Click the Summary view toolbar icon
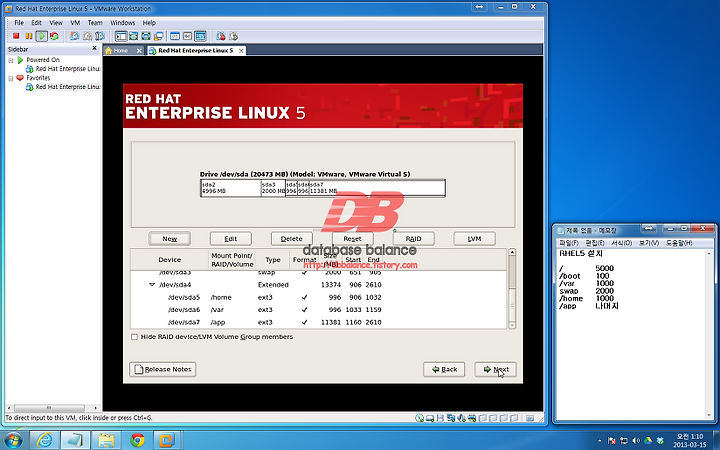Viewport: 720px width, 450px height. pyautogui.click(x=175, y=36)
